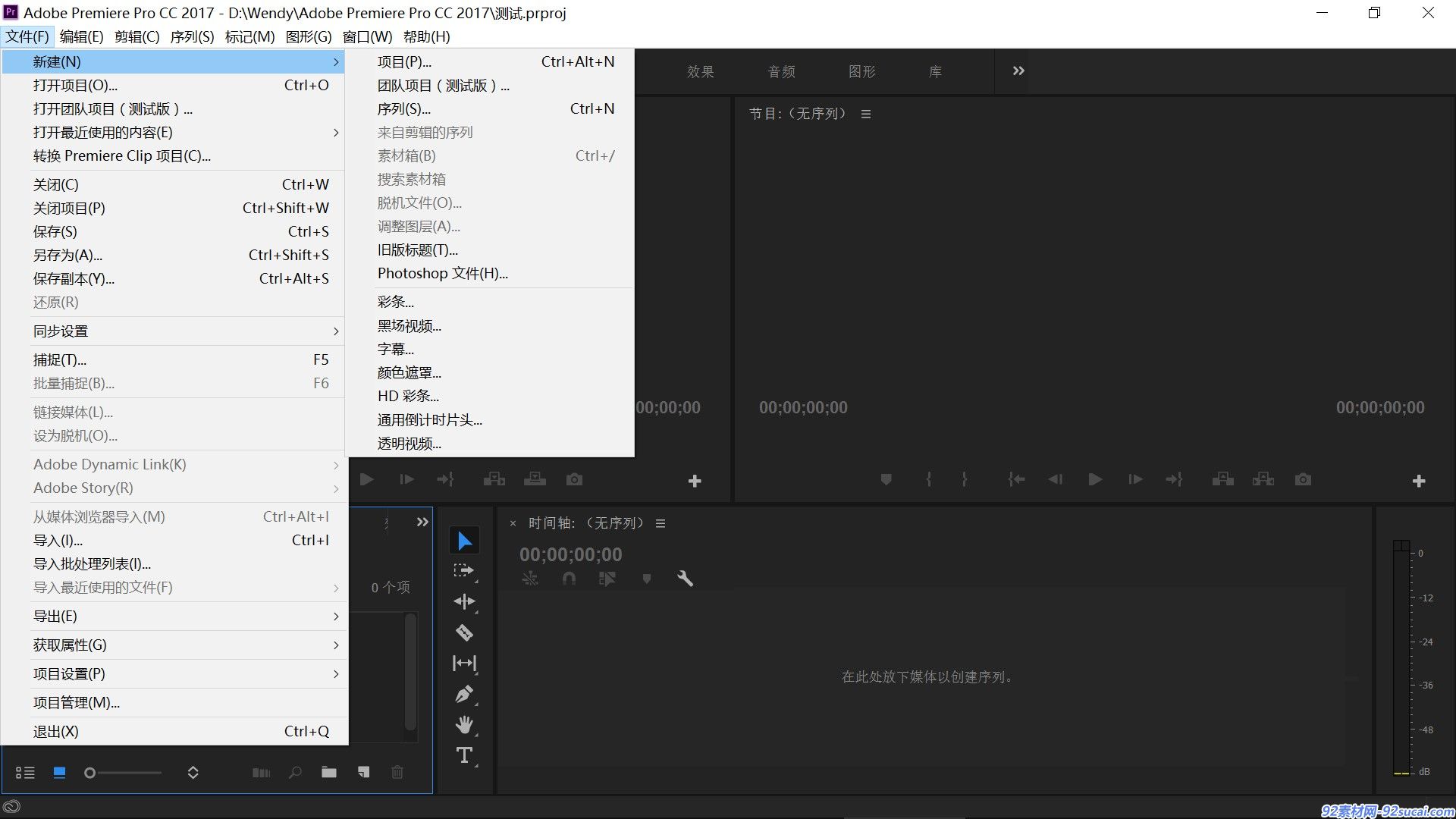Go to In point in program monitor
1456x819 pixels.
point(1016,479)
